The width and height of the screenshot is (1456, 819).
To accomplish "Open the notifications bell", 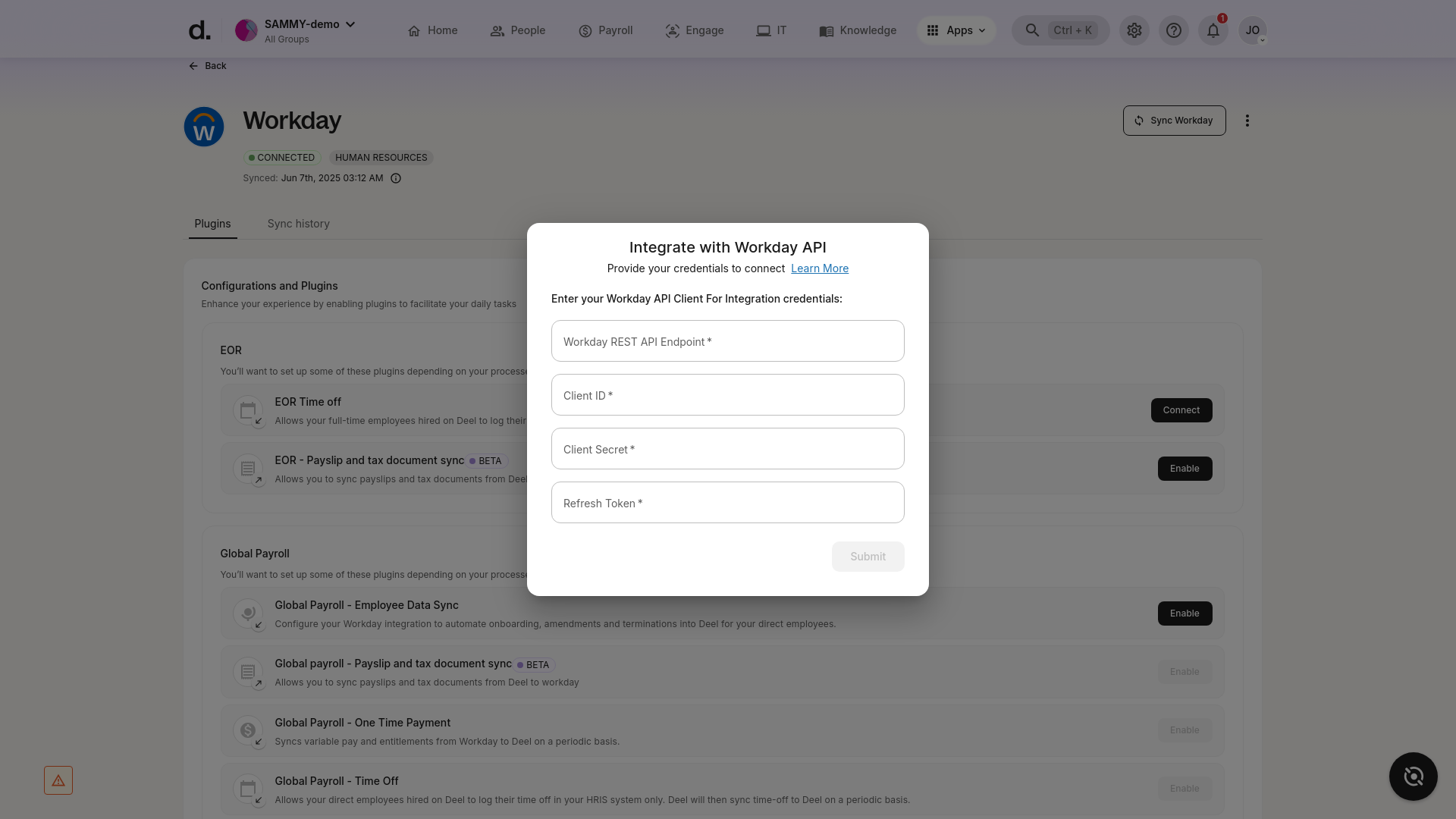I will point(1213,30).
